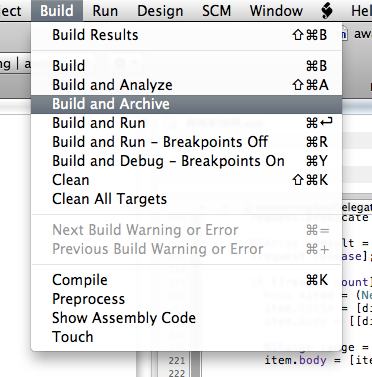Open the Run menu
Image resolution: width=372 pixels, height=377 pixels.
105,11
